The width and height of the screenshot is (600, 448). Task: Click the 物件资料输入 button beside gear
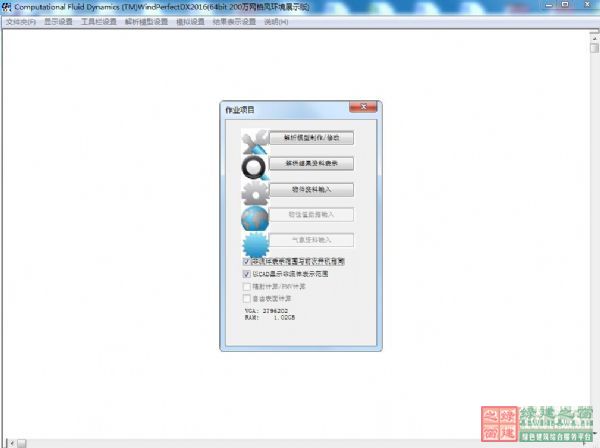pos(311,188)
